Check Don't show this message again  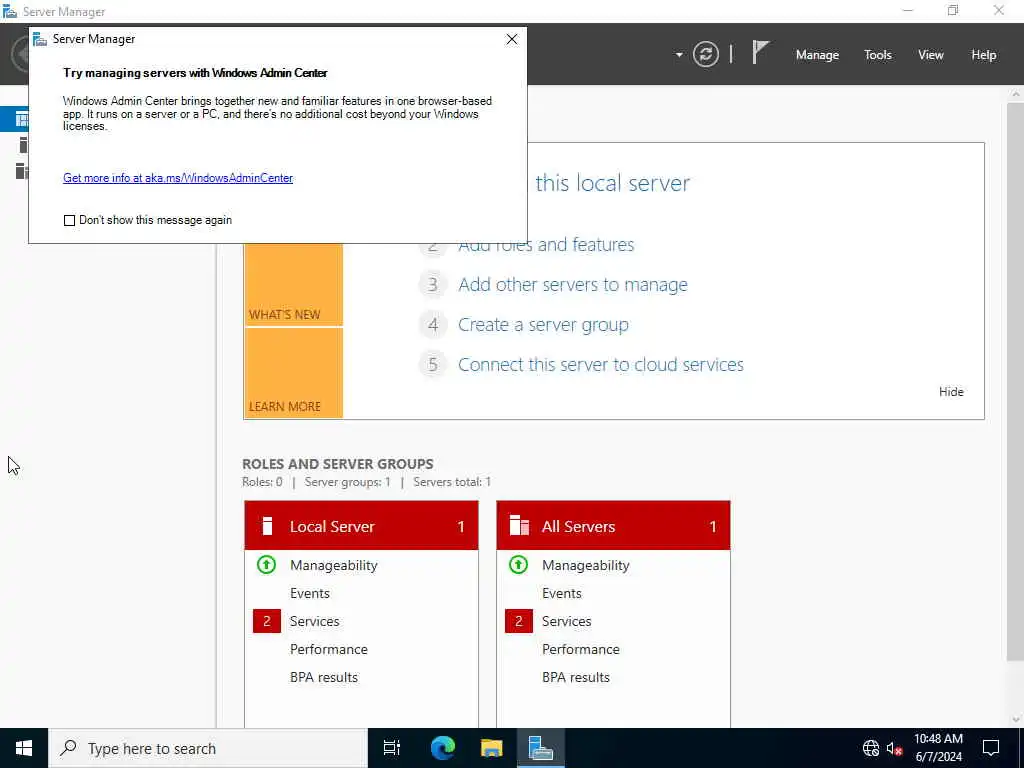tap(69, 220)
